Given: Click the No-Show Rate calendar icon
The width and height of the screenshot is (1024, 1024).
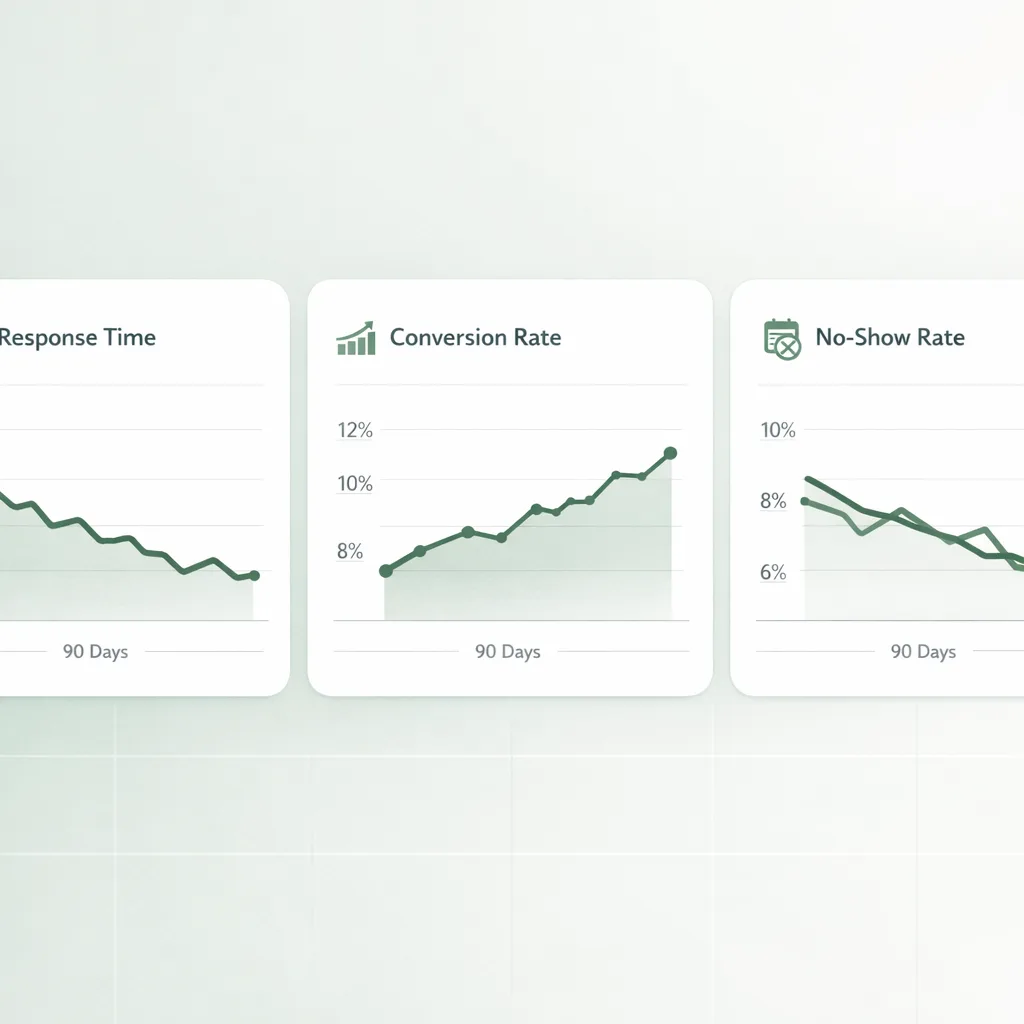Looking at the screenshot, I should (782, 339).
